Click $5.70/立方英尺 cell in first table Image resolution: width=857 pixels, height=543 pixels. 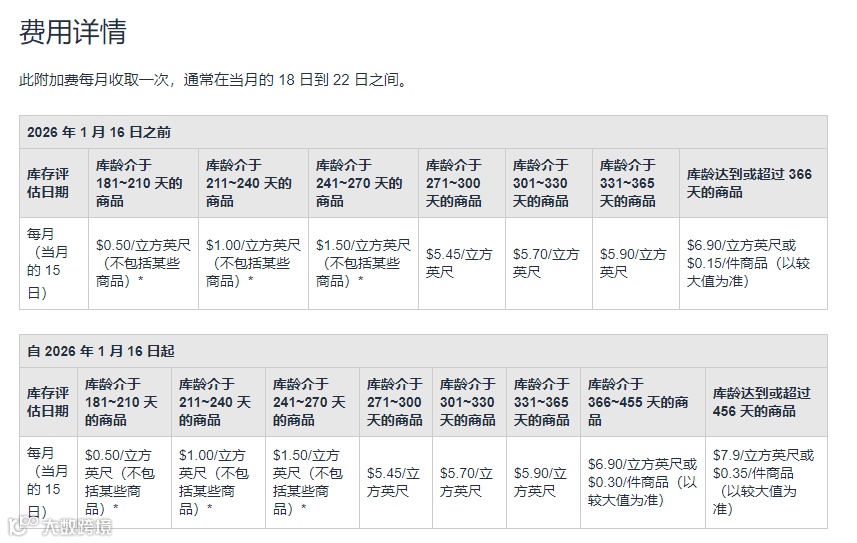(x=549, y=264)
